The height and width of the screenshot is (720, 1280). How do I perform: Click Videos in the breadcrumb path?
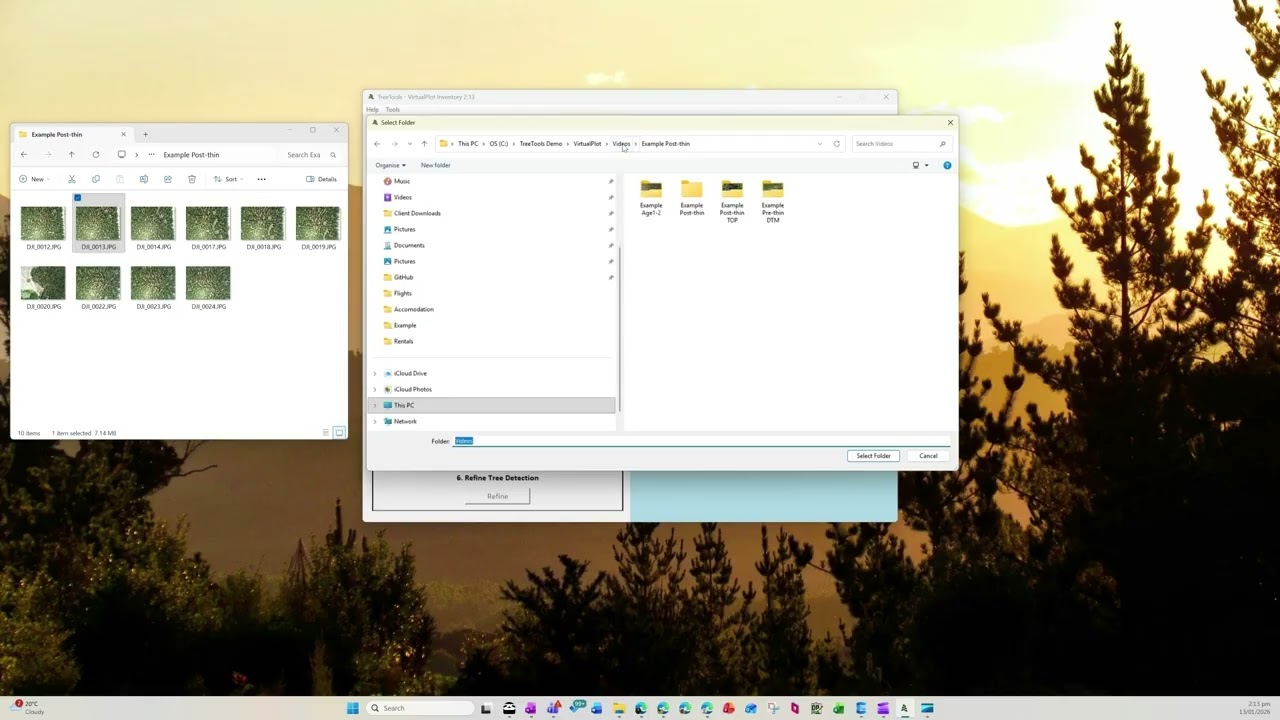(621, 144)
